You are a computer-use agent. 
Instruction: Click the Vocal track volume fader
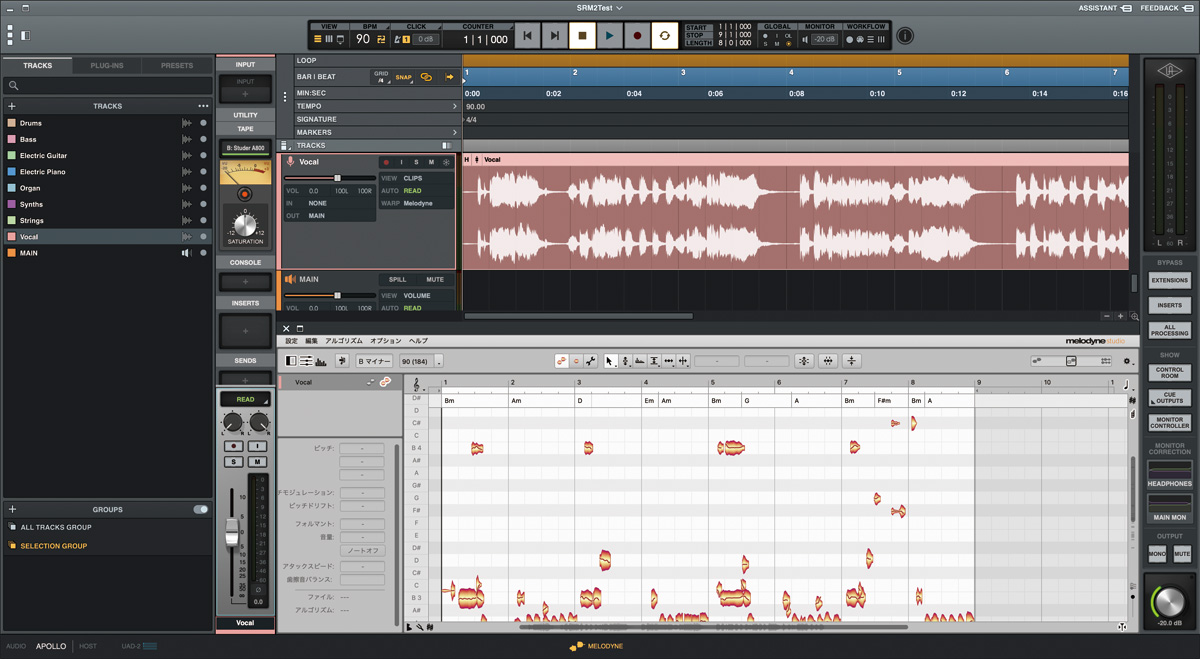337,178
